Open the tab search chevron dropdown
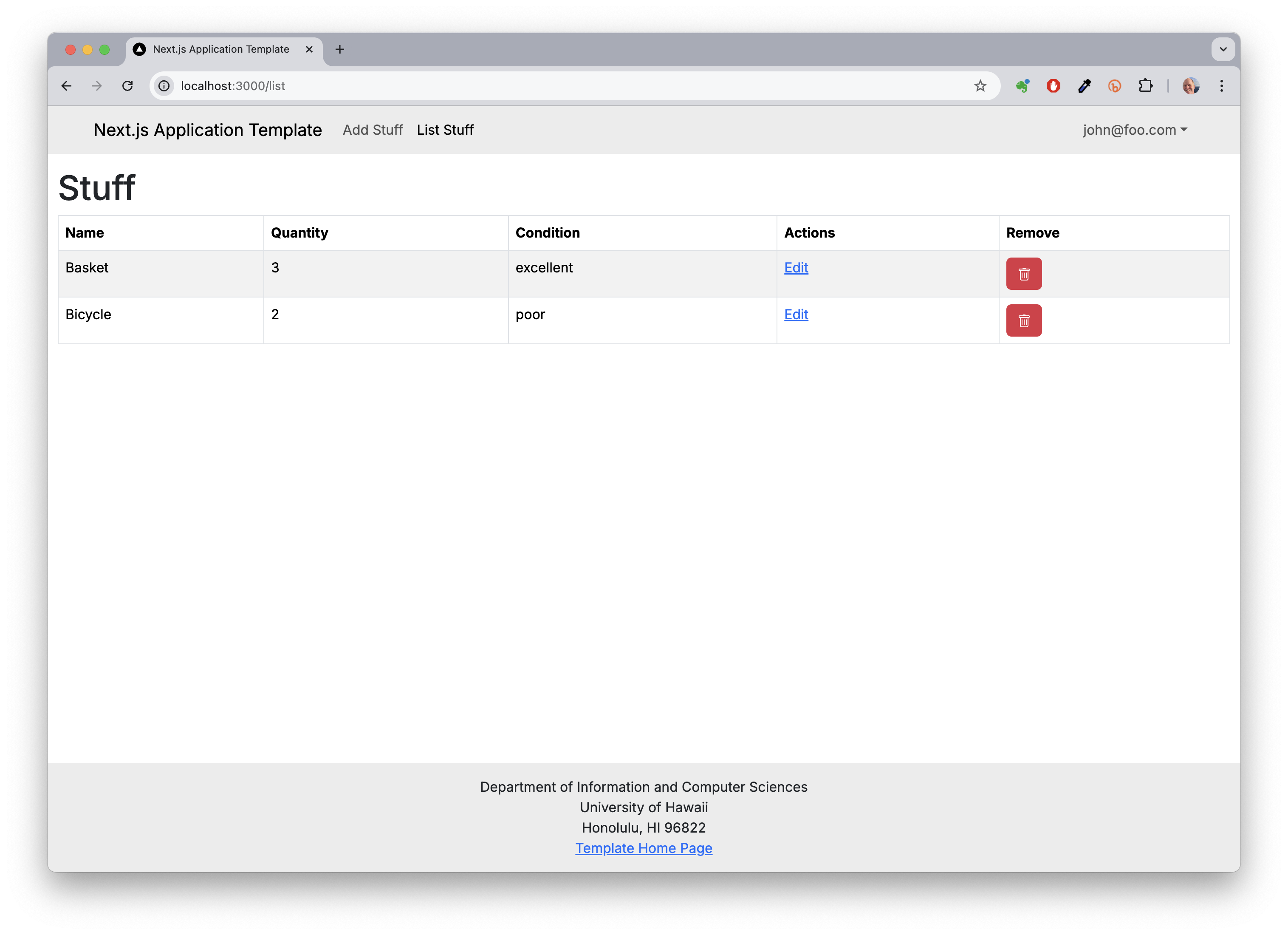The height and width of the screenshot is (935, 1288). [x=1223, y=49]
